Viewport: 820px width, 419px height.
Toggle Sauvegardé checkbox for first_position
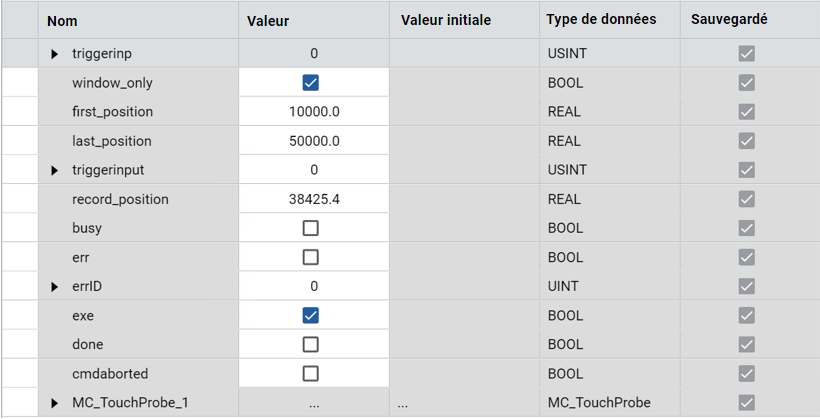tap(747, 111)
